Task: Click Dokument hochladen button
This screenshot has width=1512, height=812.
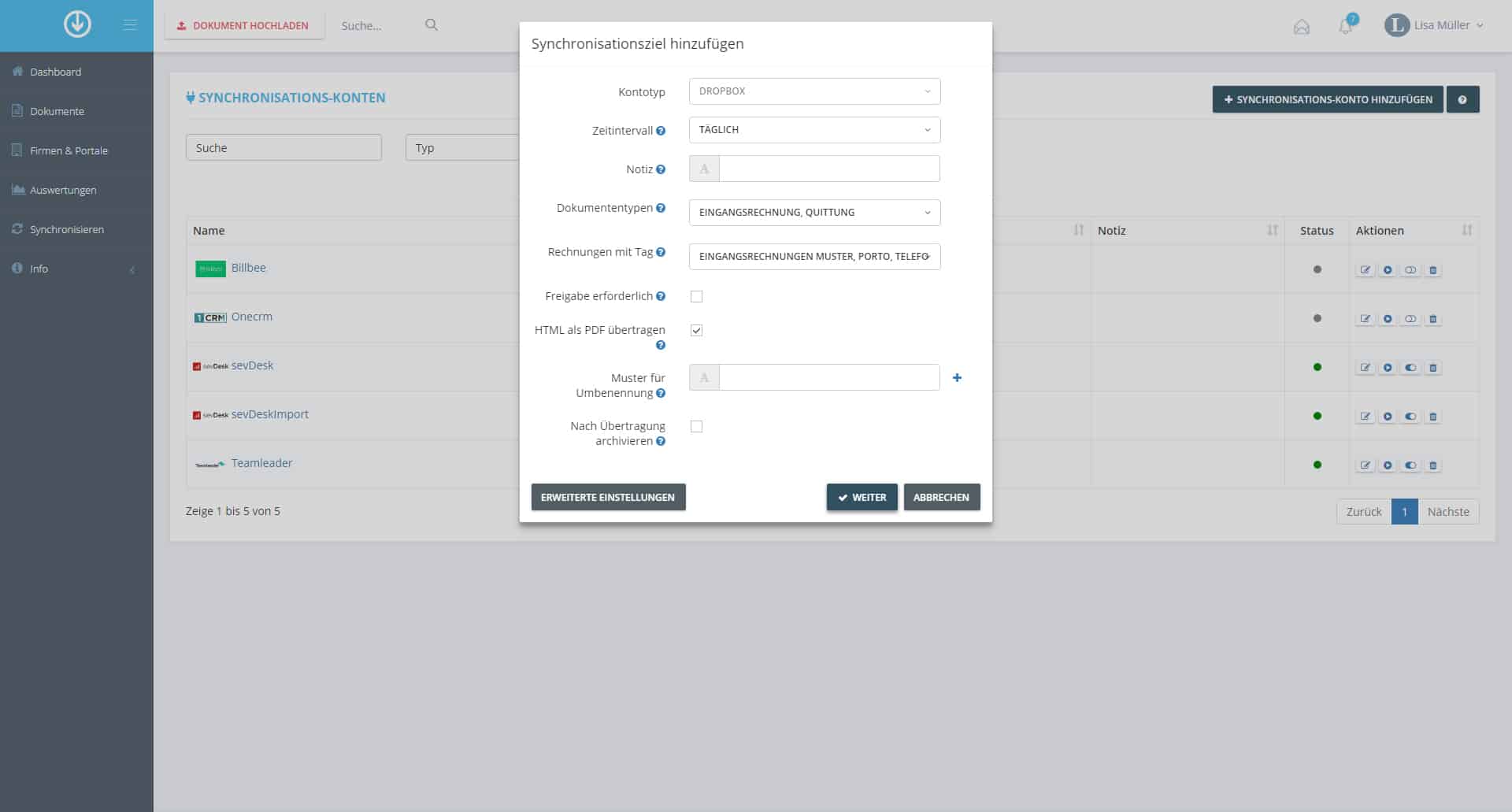Action: click(244, 25)
